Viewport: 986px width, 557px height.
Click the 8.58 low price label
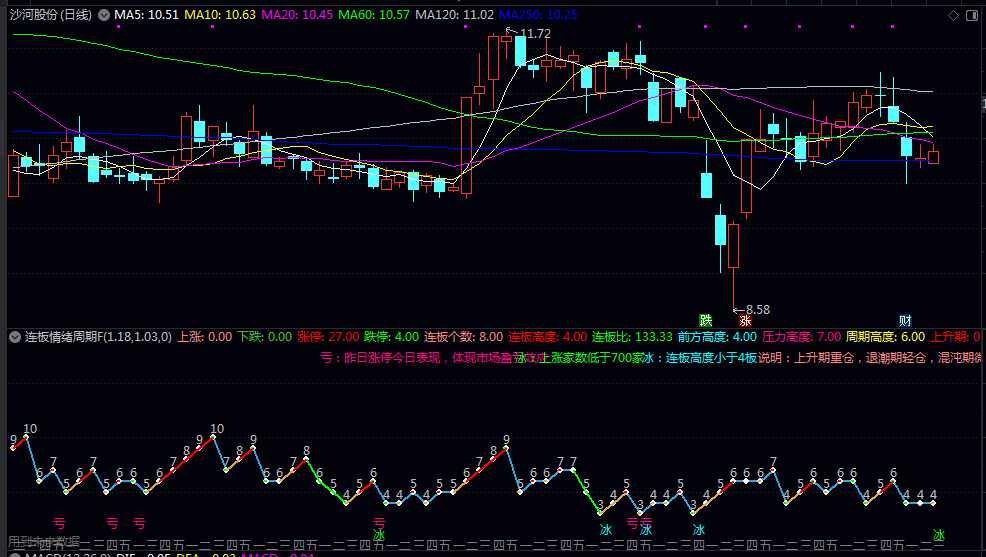click(x=757, y=310)
